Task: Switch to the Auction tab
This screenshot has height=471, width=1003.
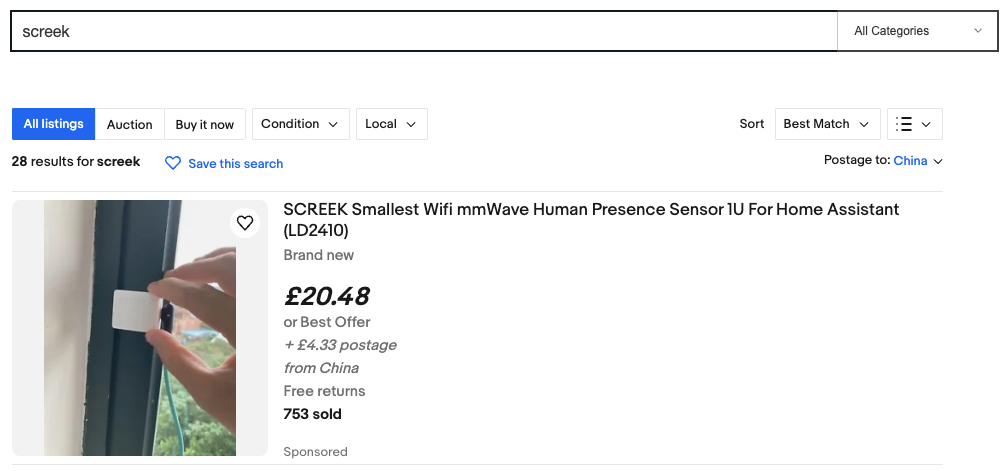Action: [x=130, y=124]
